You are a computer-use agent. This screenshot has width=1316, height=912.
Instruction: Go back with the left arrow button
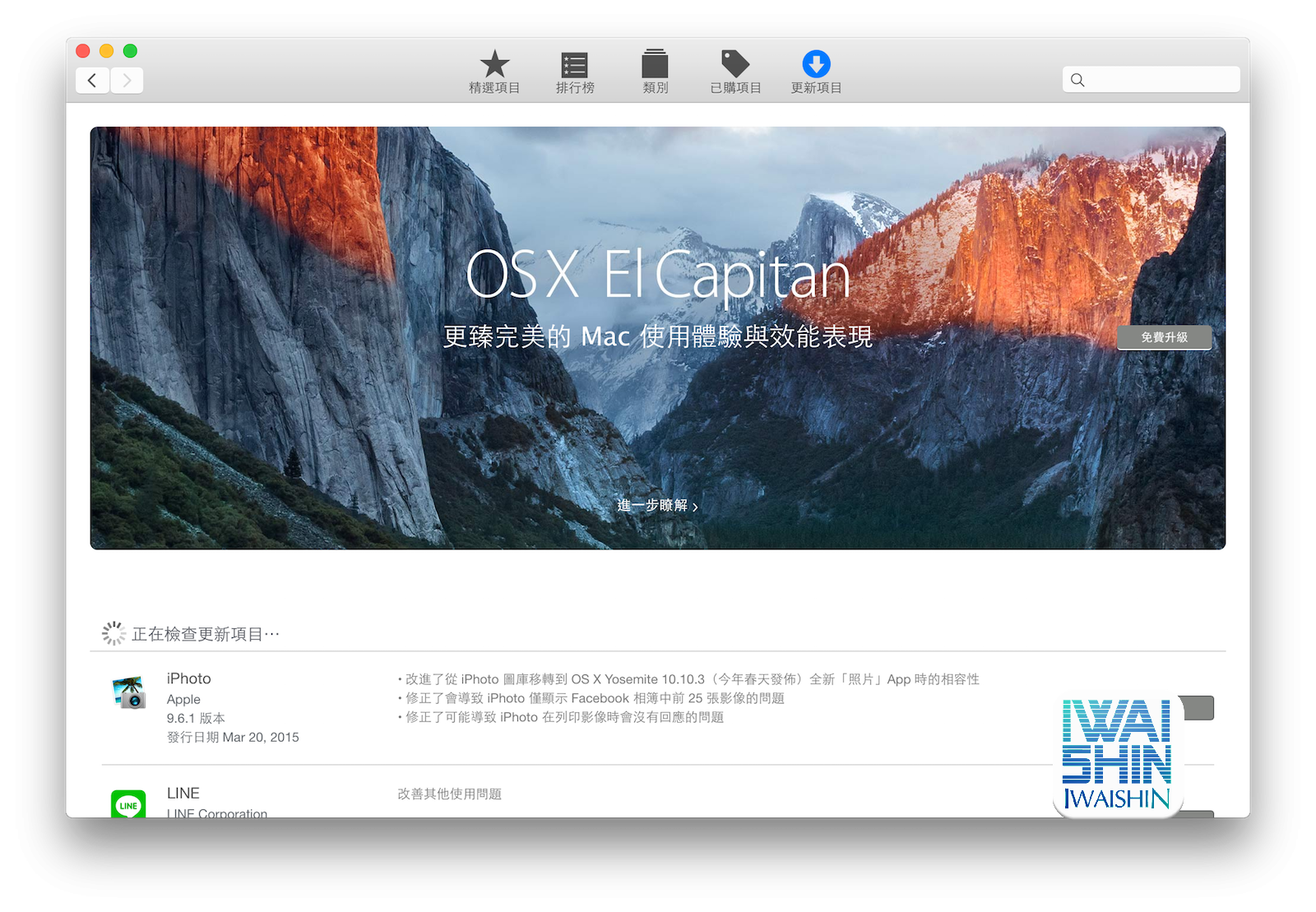[x=92, y=81]
